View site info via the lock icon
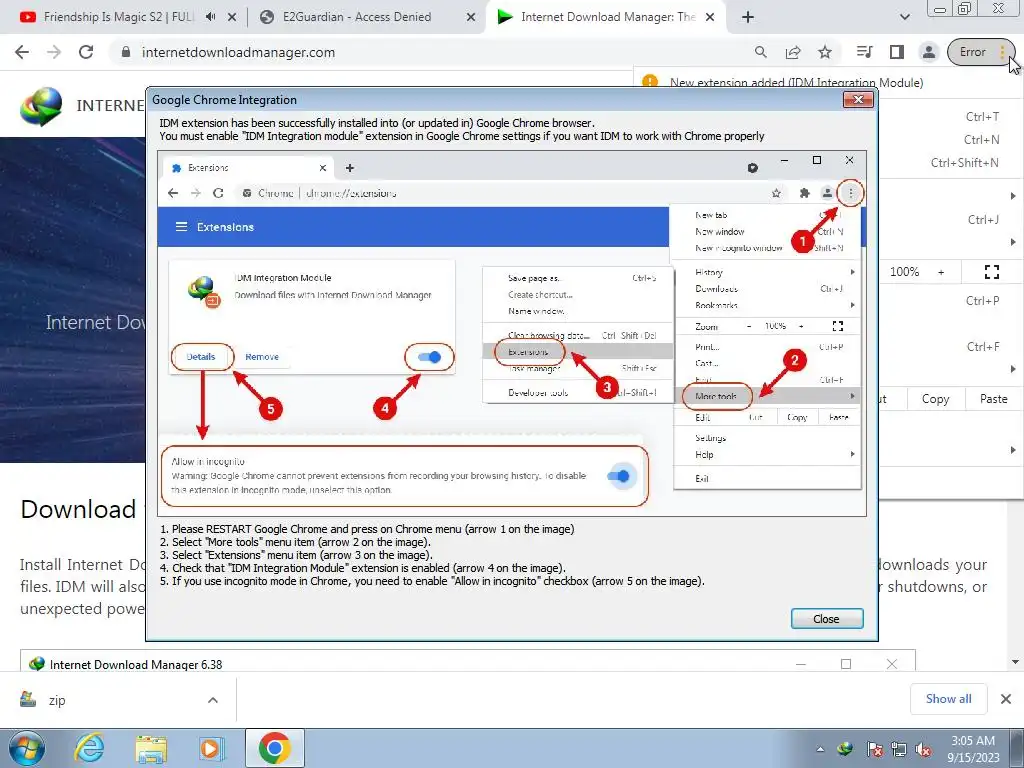This screenshot has height=768, width=1024. click(x=126, y=52)
